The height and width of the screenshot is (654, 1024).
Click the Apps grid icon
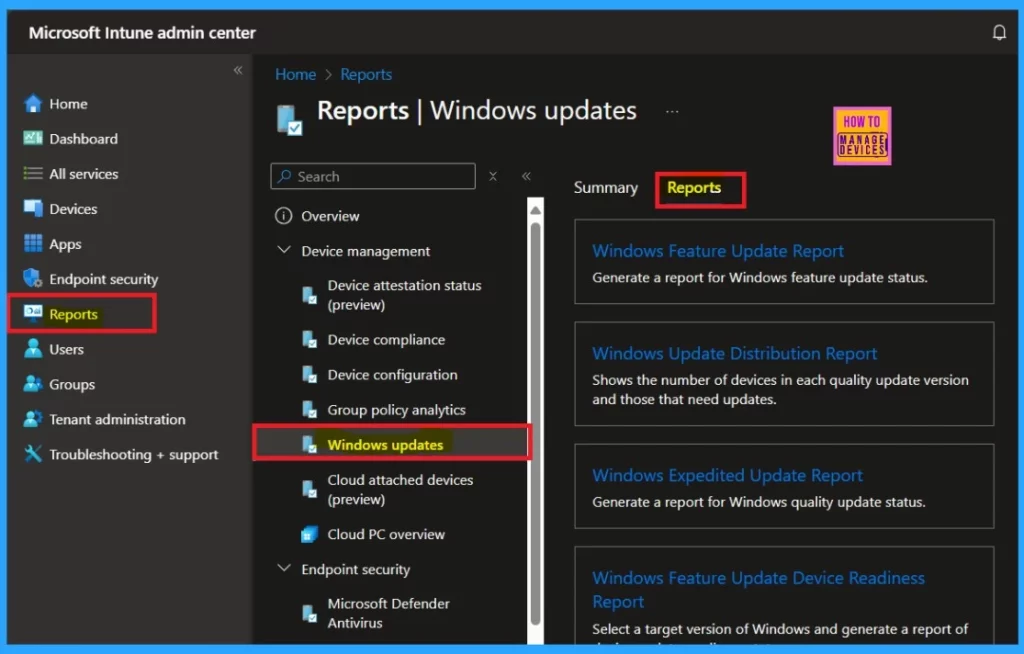click(x=33, y=244)
